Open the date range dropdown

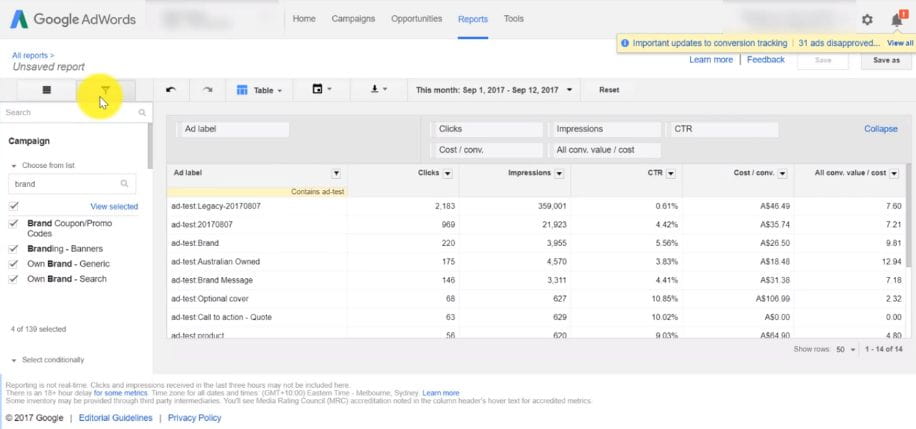point(494,90)
